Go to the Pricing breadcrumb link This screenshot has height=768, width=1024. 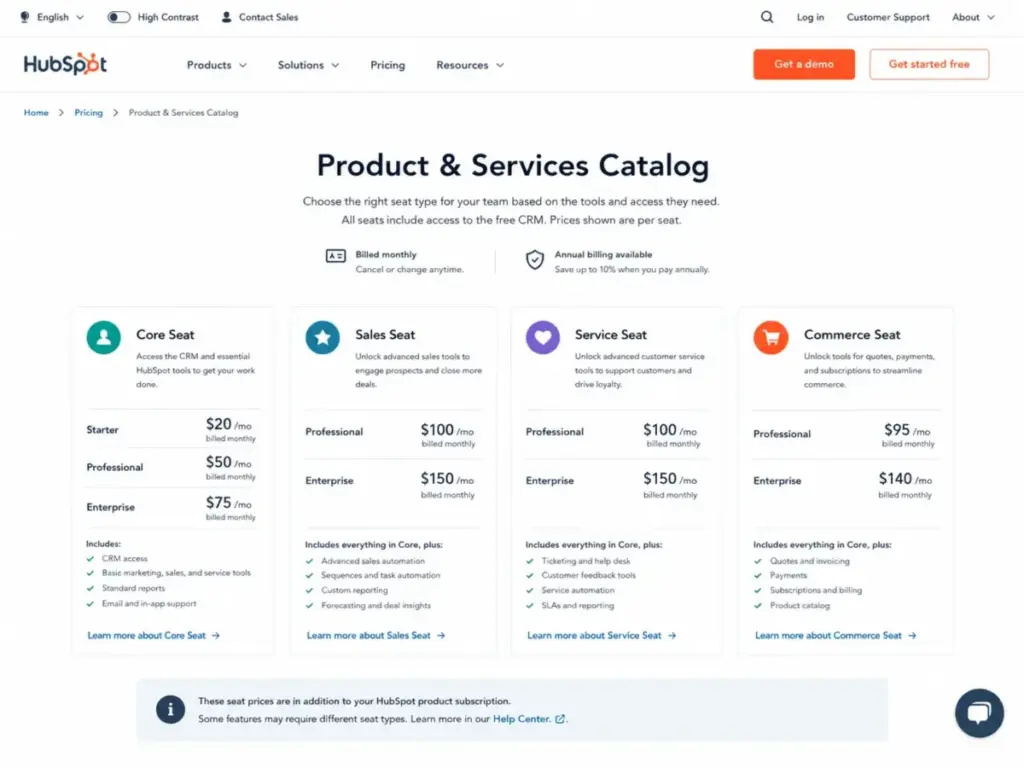coord(88,113)
